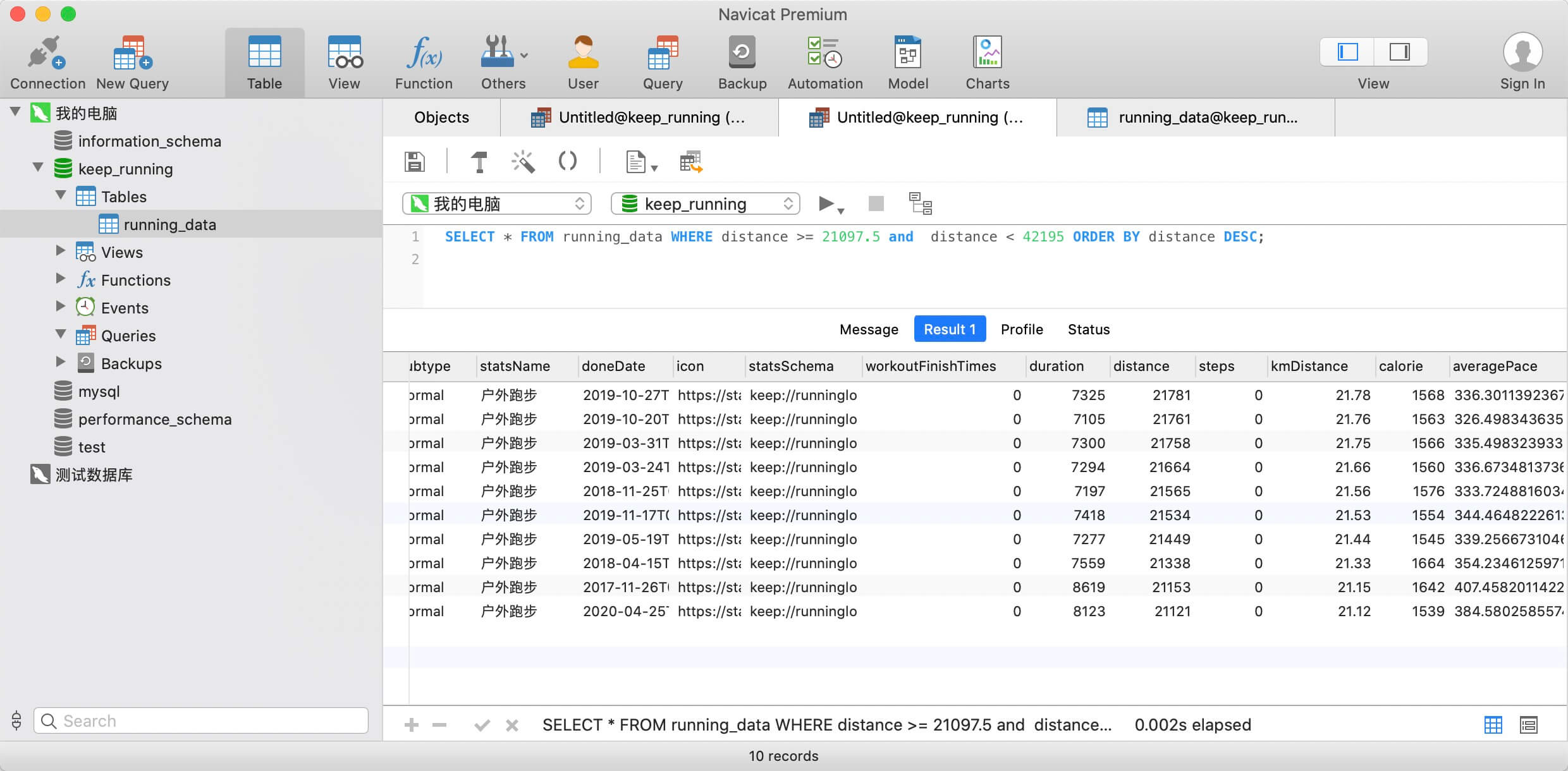Open the Others objects menu

[503, 63]
